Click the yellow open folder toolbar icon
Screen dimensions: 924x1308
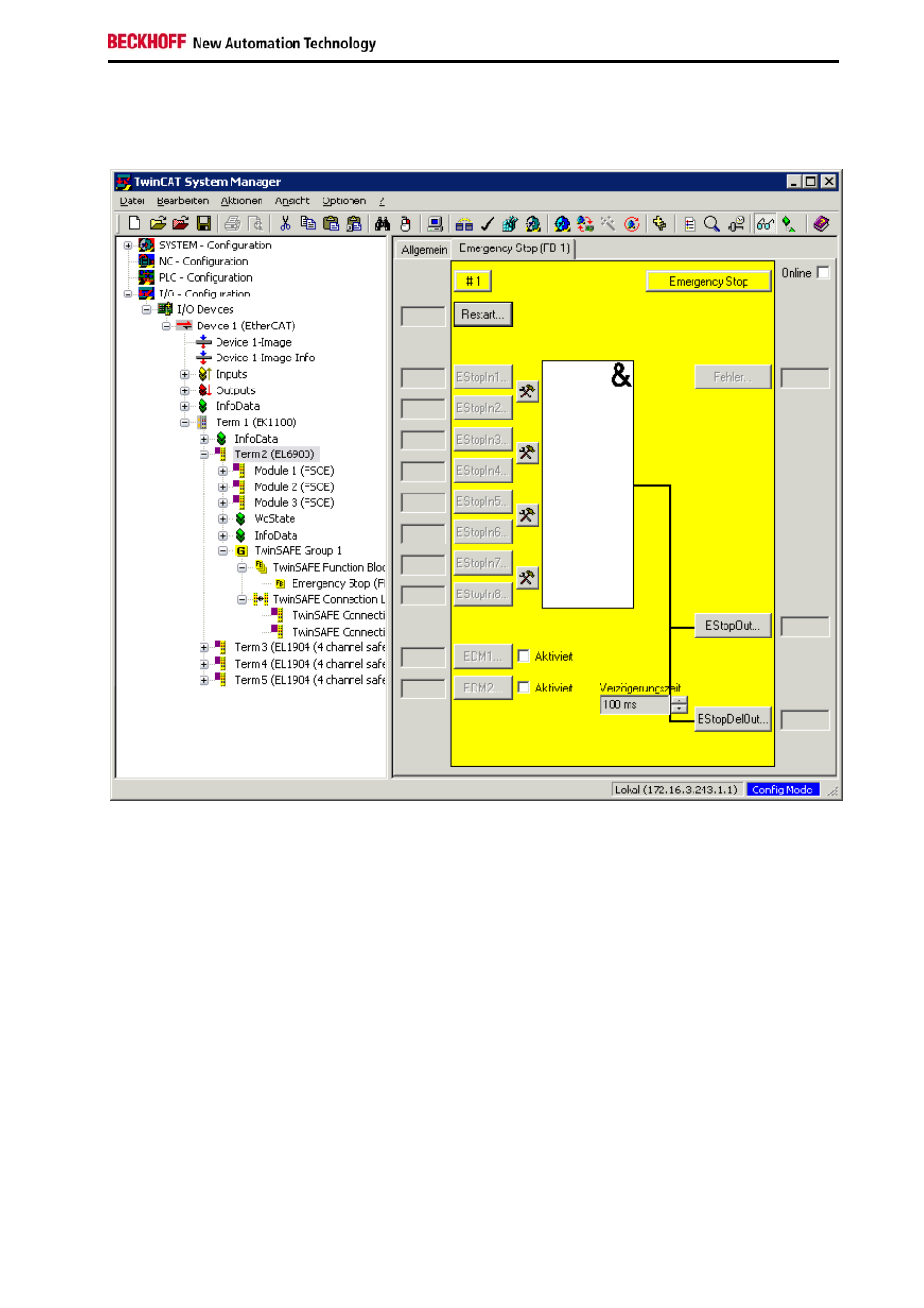point(157,224)
